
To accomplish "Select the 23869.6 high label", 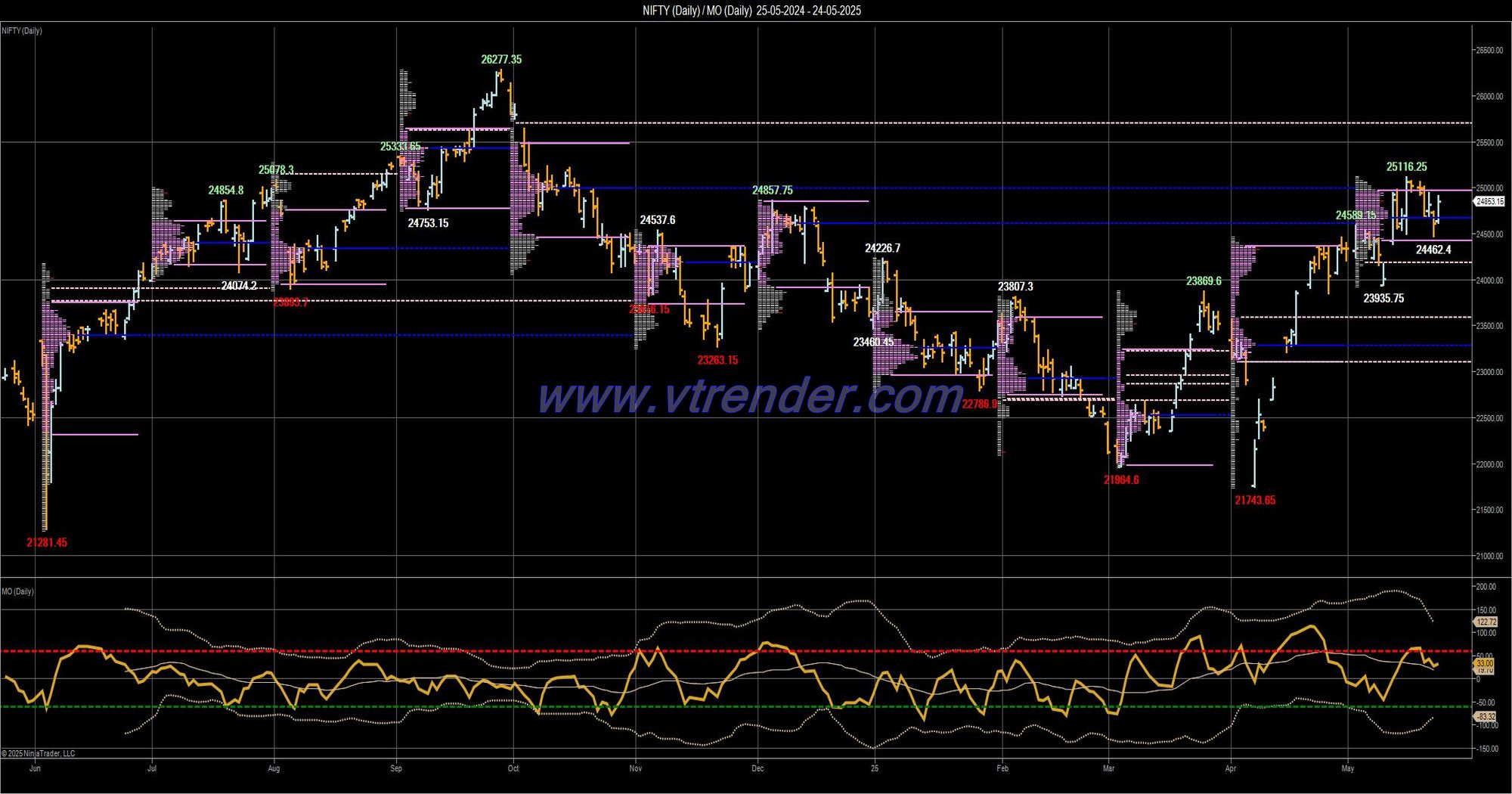I will pyautogui.click(x=1204, y=281).
